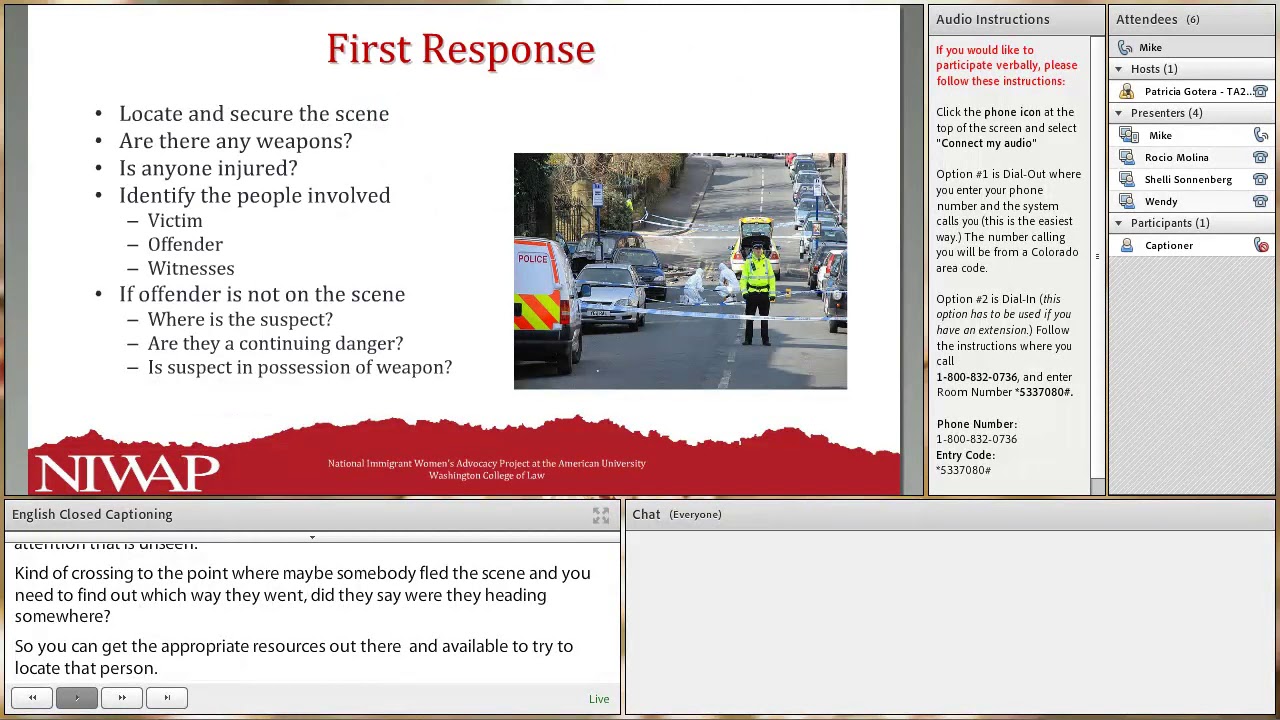Open the captioning pod dropdown arrow
The width and height of the screenshot is (1280, 720).
coord(312,538)
